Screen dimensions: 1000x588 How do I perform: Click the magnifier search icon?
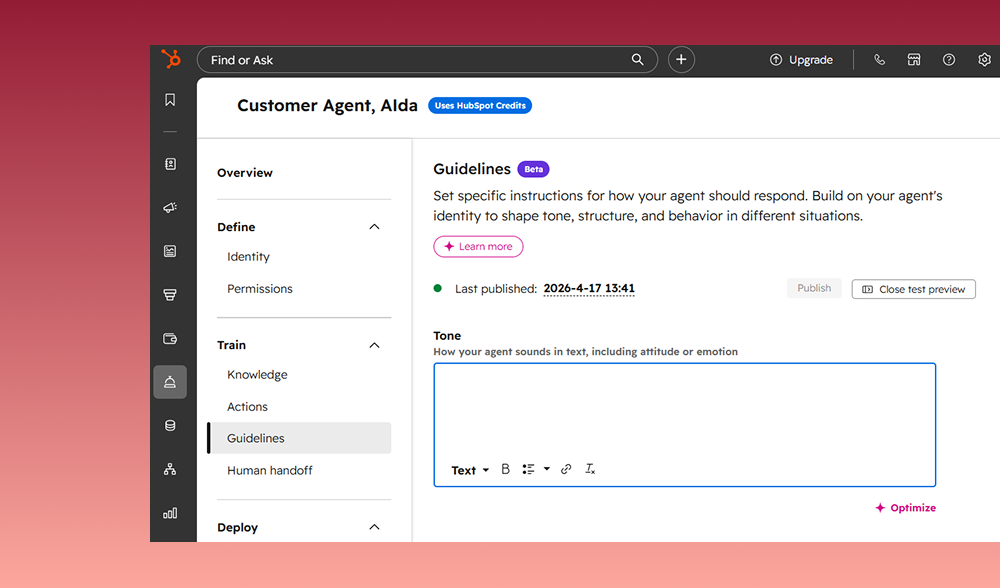[x=637, y=59]
